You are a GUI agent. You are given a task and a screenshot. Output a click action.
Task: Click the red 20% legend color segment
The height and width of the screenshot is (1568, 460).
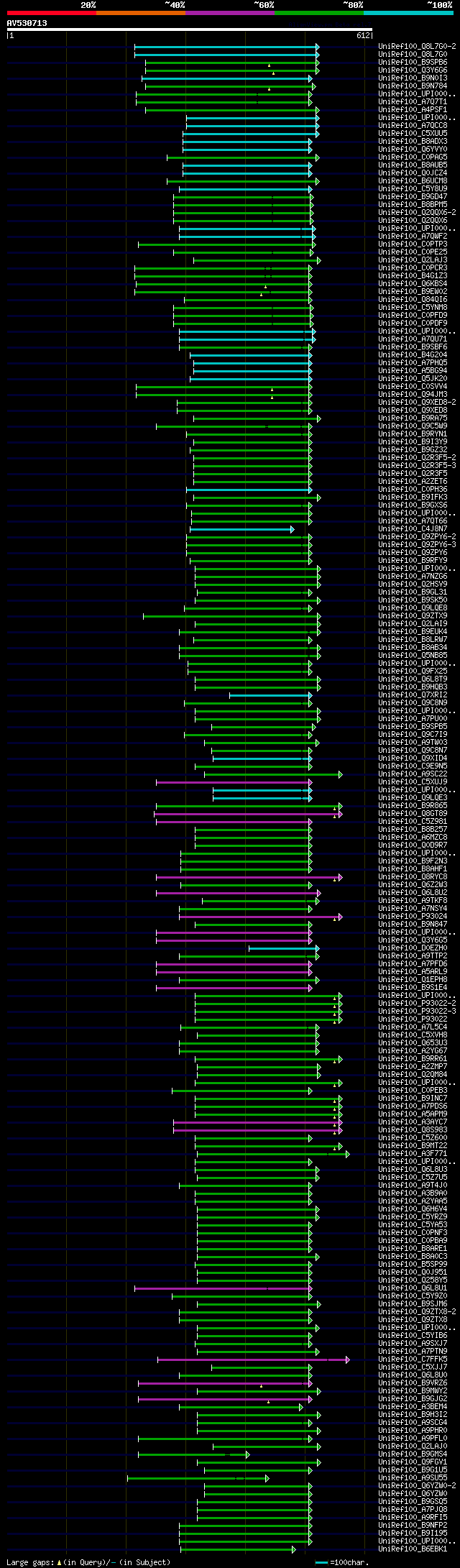click(52, 13)
